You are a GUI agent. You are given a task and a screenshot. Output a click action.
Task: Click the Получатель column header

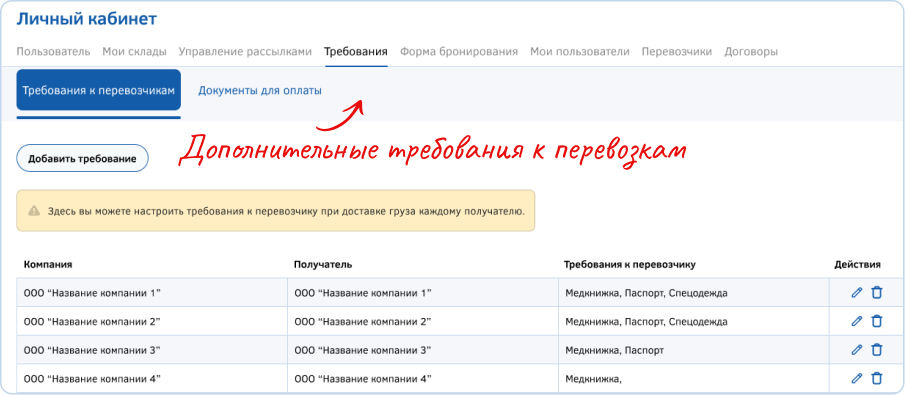(x=323, y=264)
